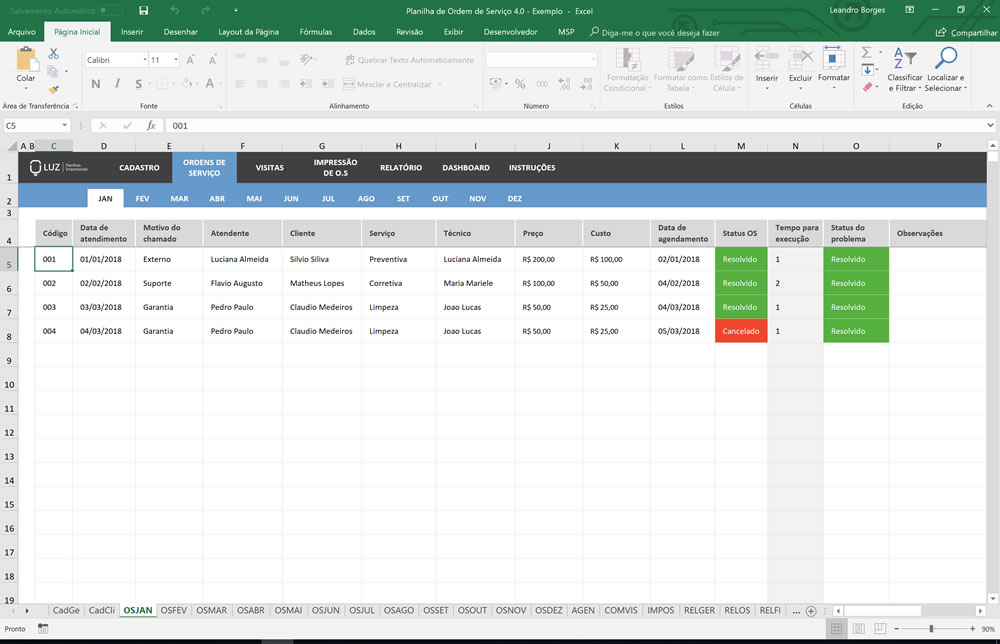The width and height of the screenshot is (1000, 644).
Task: Toggle Quebrar Texto Automaticamente
Action: point(409,60)
